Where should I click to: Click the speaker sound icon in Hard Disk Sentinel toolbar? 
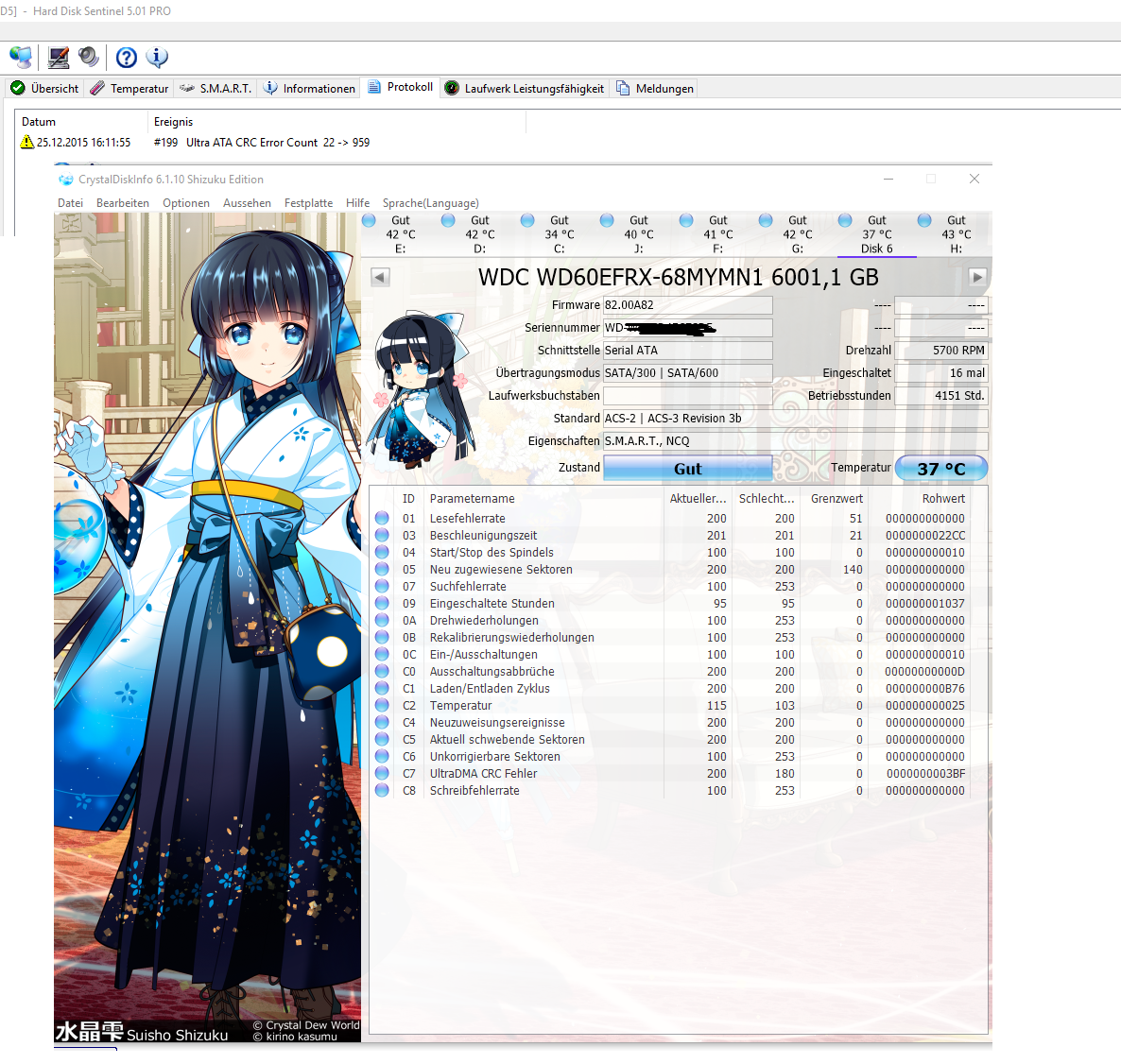[88, 57]
